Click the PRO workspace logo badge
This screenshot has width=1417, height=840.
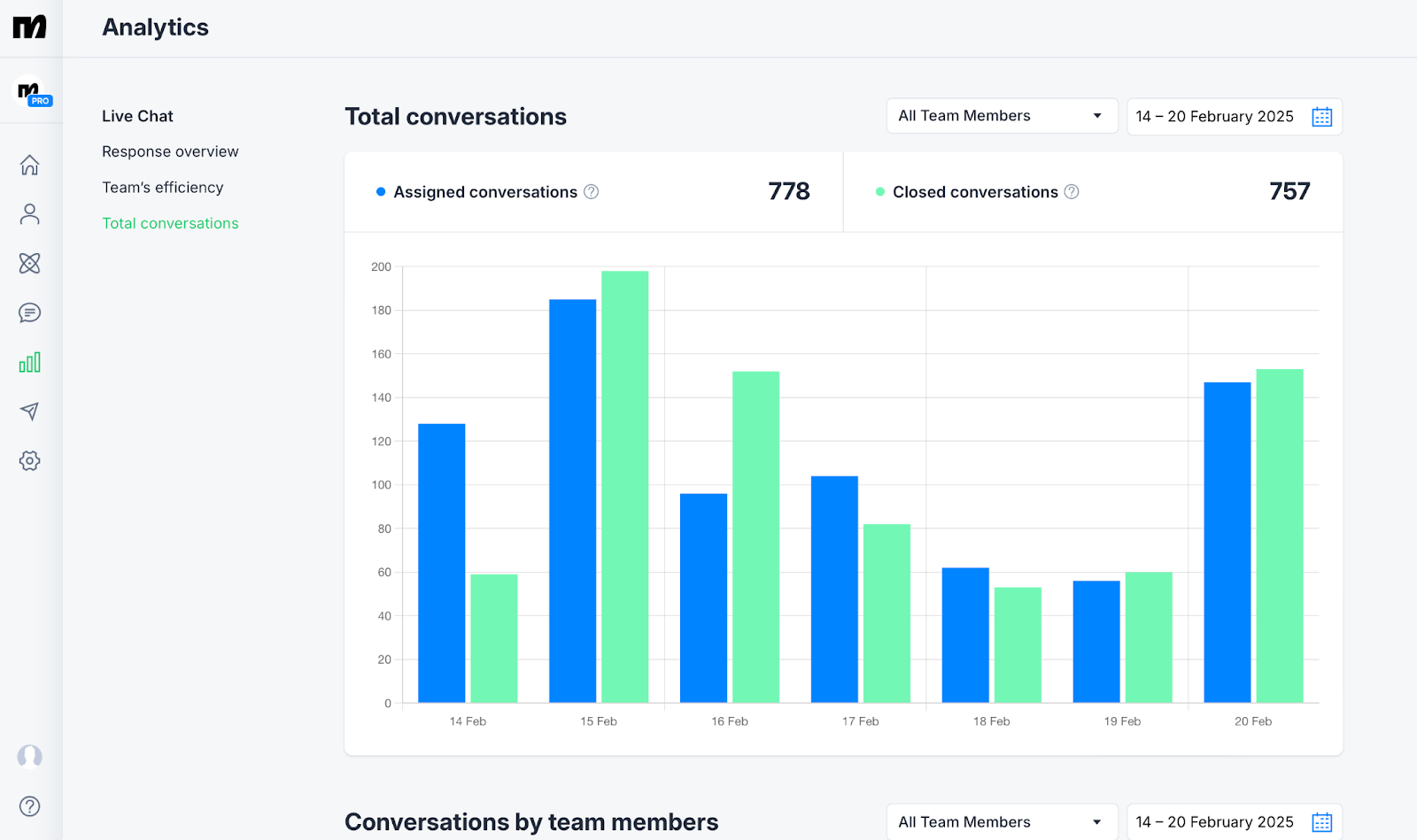pyautogui.click(x=33, y=92)
